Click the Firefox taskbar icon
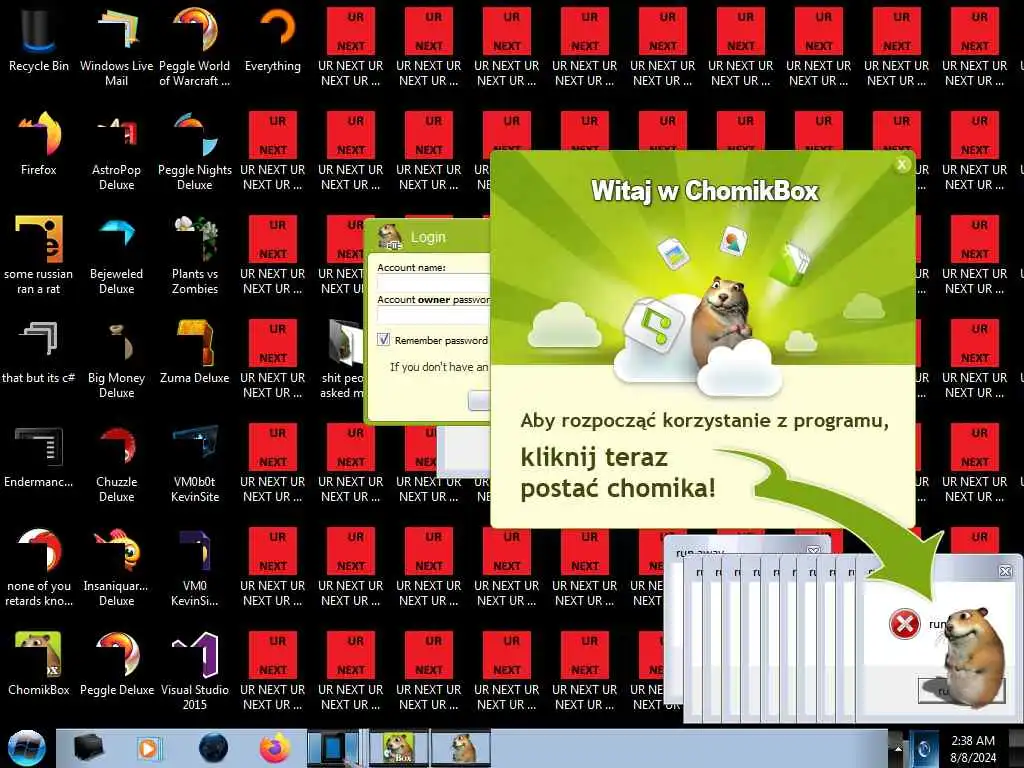Viewport: 1024px width, 768px height. tap(275, 748)
